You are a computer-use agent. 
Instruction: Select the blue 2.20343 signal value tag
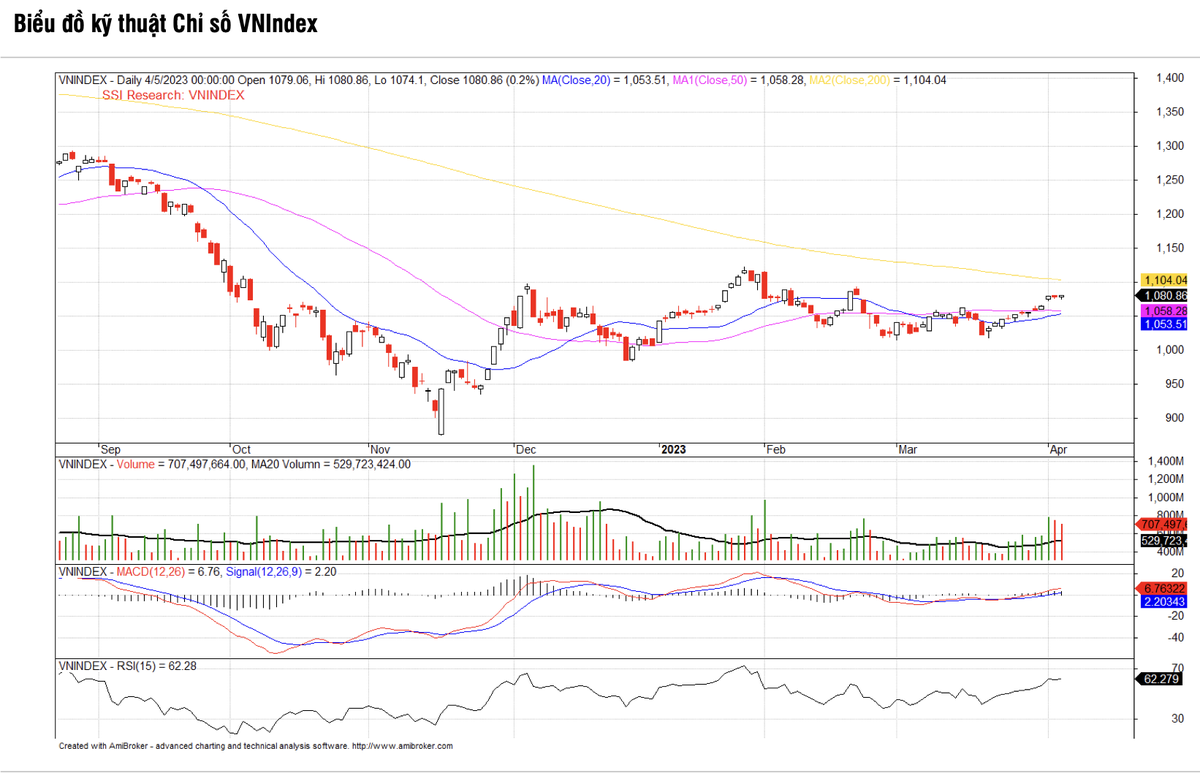pos(1164,601)
